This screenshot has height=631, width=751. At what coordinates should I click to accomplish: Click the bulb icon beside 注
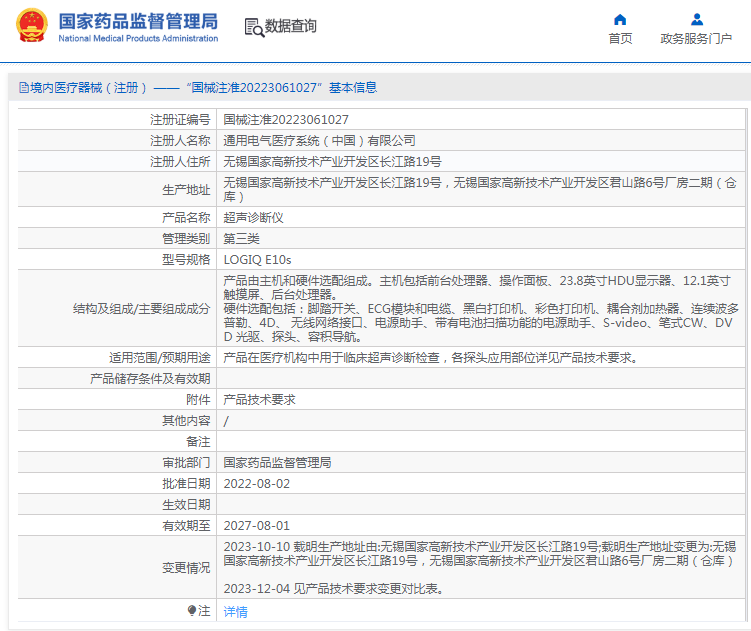tap(192, 610)
